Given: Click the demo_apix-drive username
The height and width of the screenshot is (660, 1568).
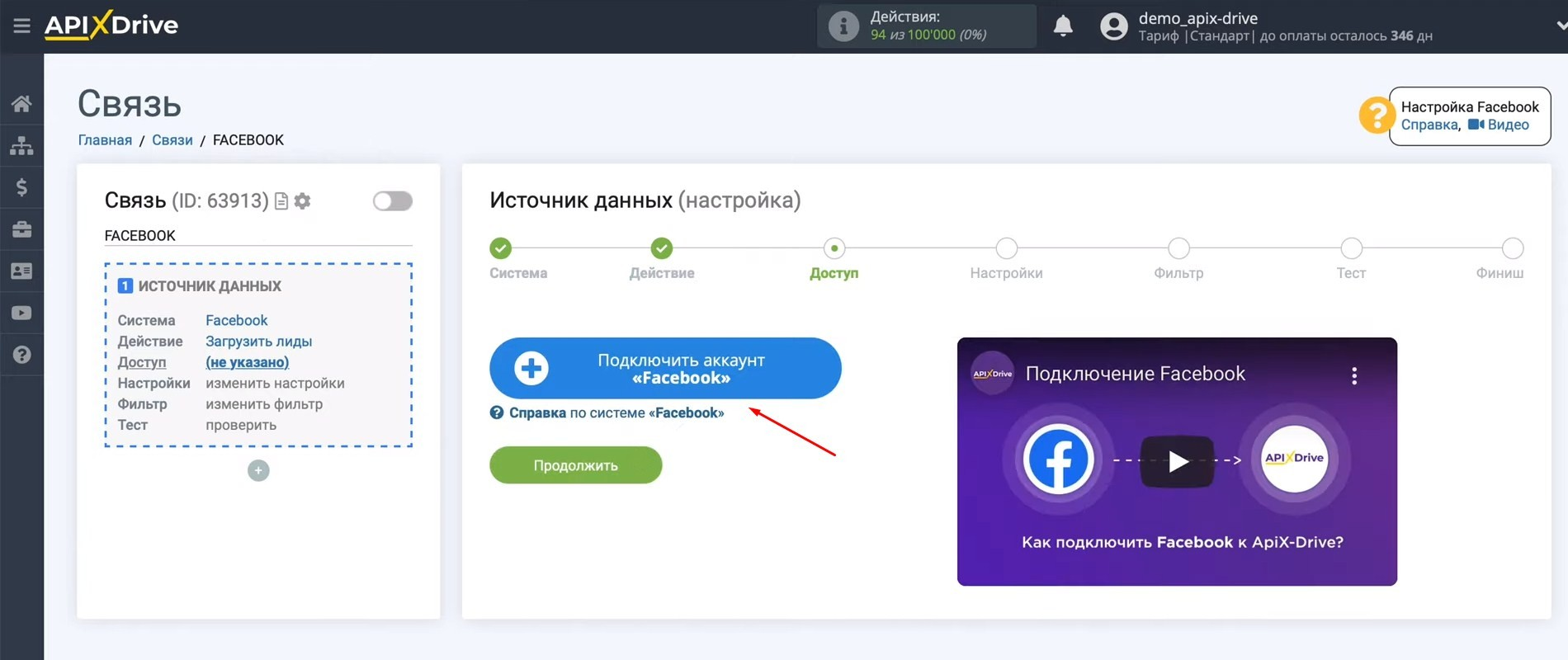Looking at the screenshot, I should point(1198,18).
